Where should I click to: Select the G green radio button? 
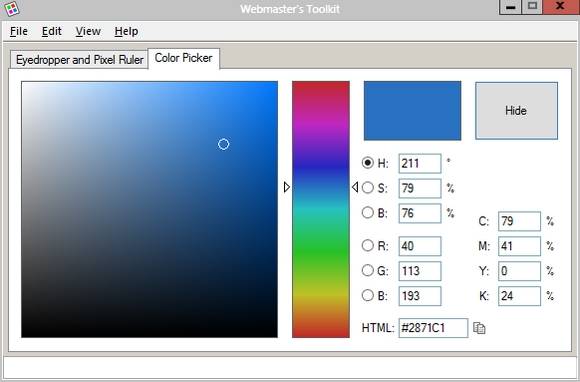(x=367, y=270)
